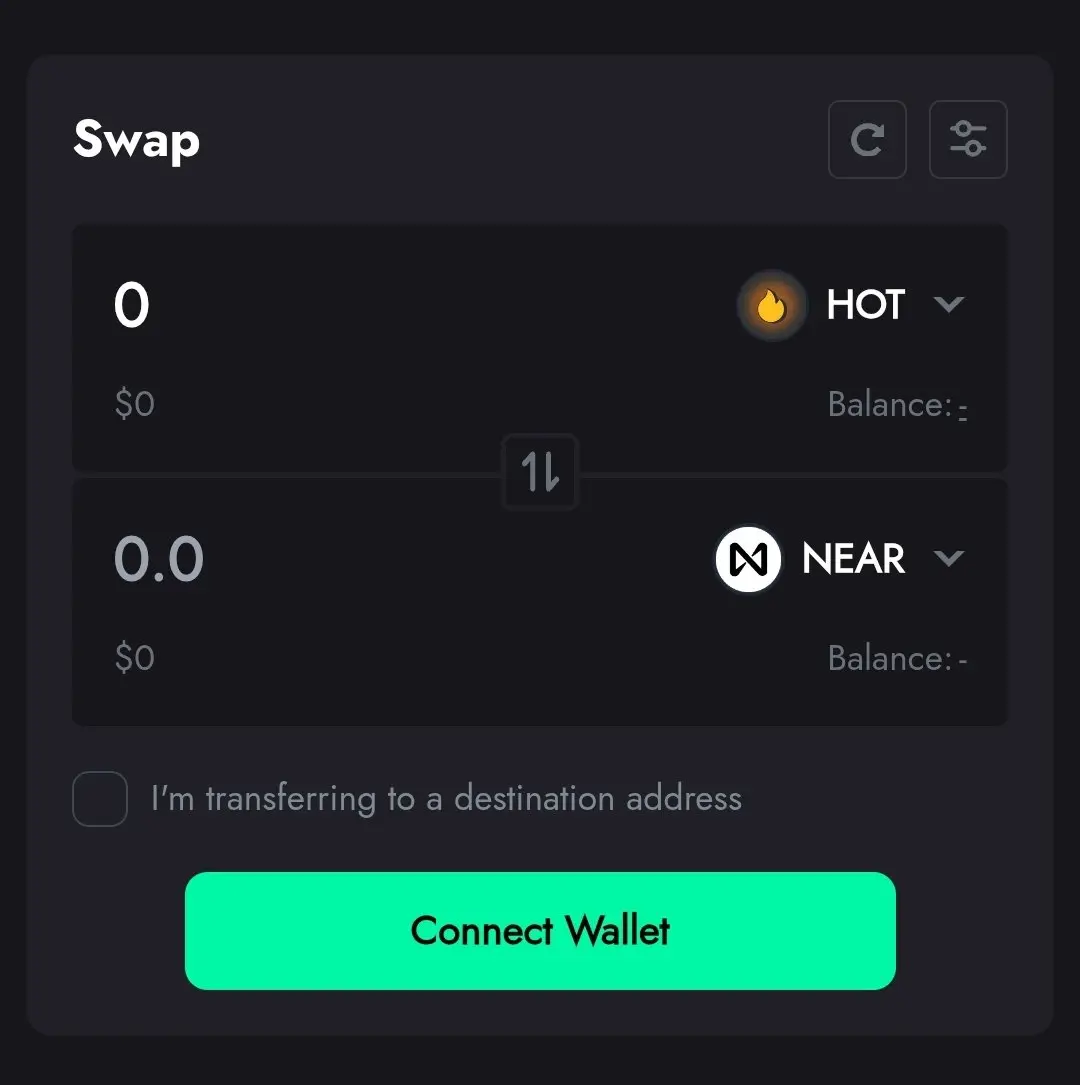
Task: Expand the HOT token dropdown chevron
Action: click(949, 304)
